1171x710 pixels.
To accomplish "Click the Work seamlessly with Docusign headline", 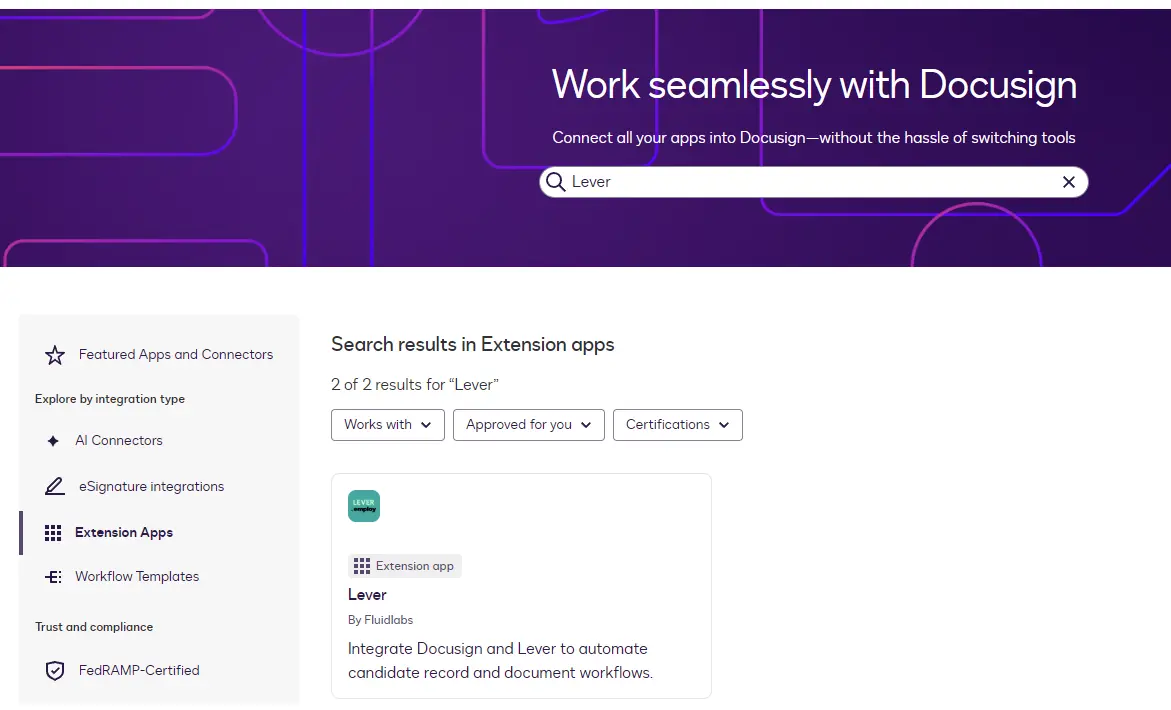I will pos(814,84).
